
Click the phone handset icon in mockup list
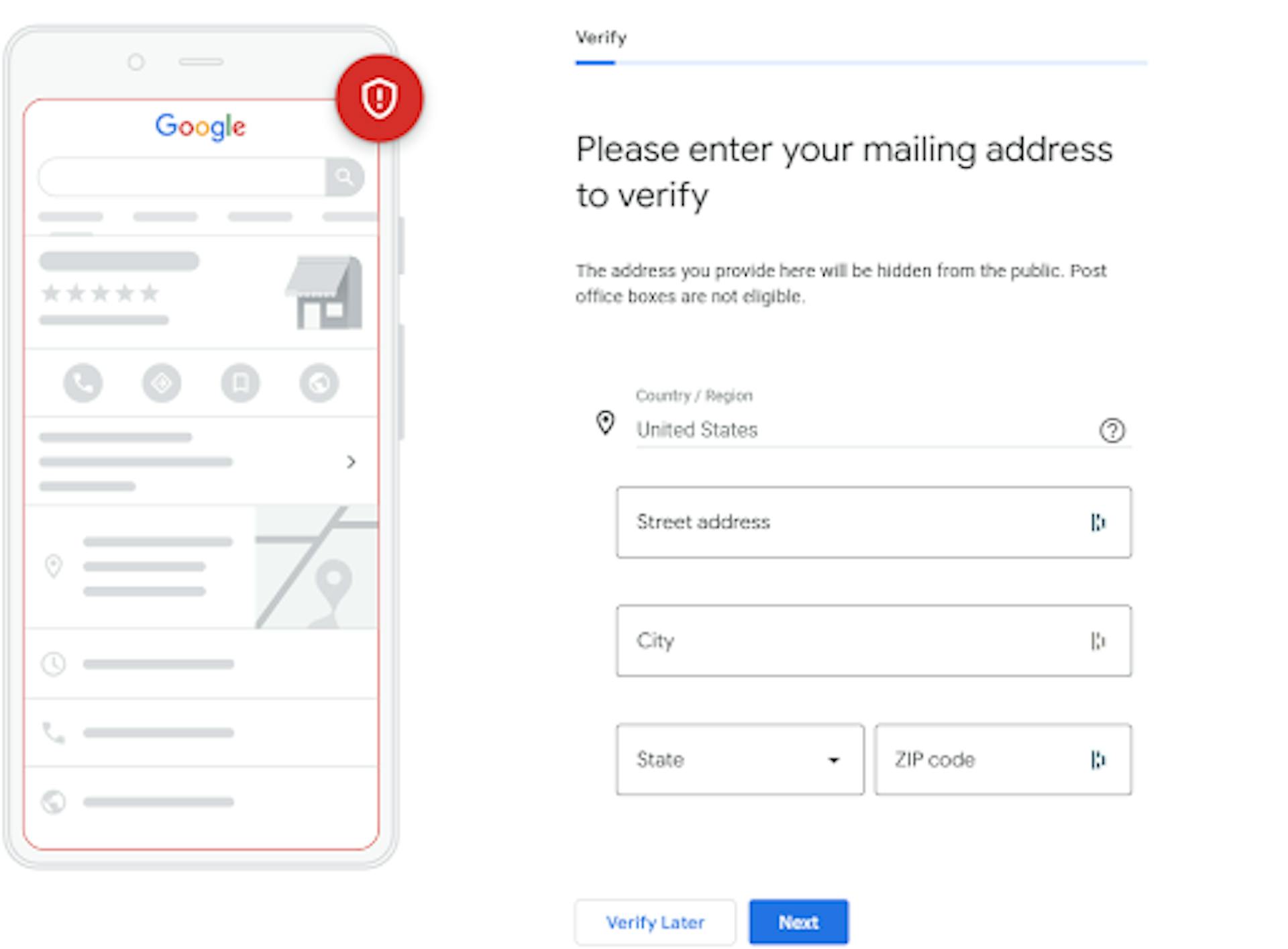click(54, 733)
